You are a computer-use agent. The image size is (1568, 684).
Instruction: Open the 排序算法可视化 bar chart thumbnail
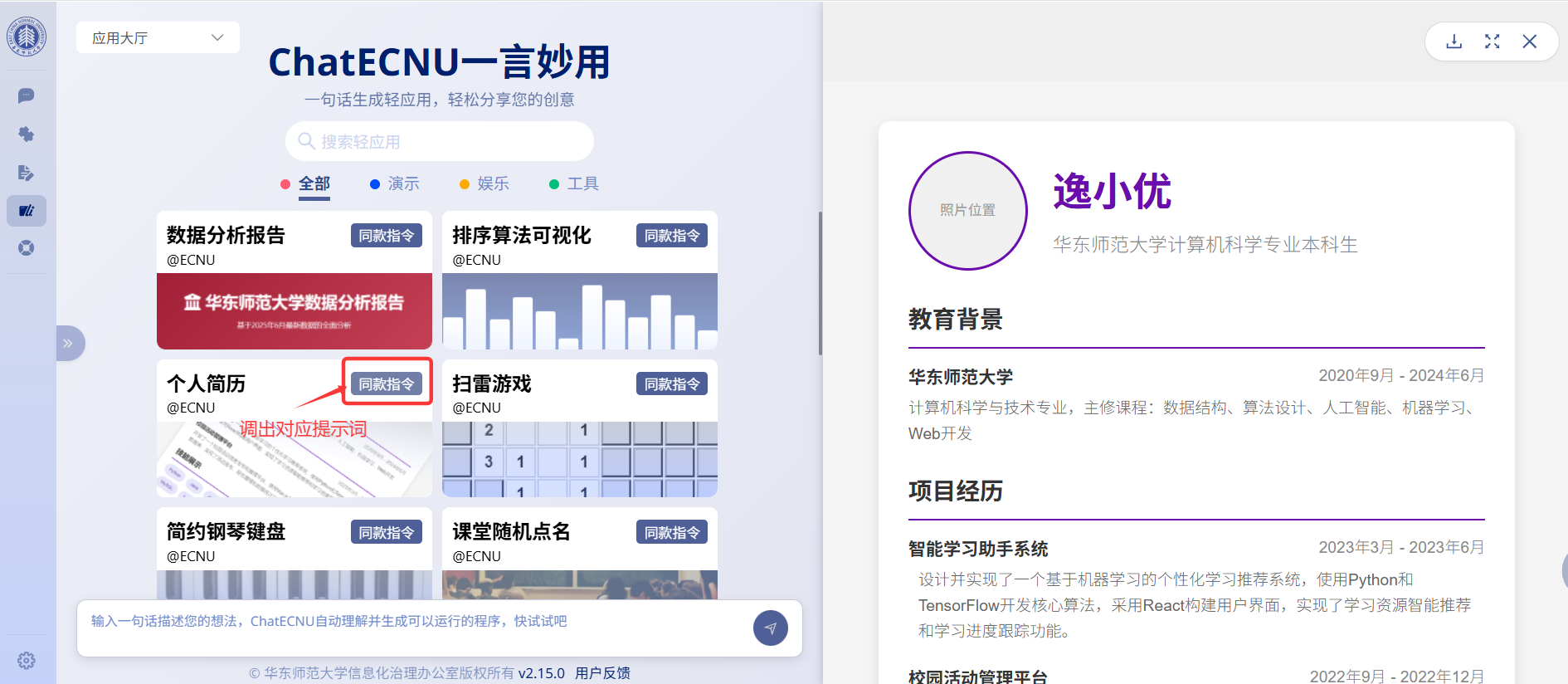click(579, 311)
